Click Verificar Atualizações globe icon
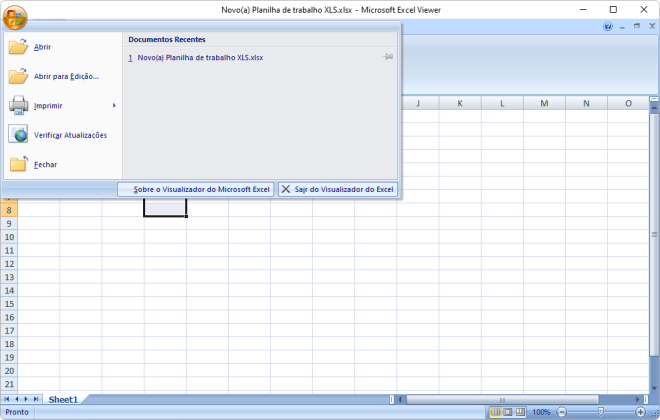The height and width of the screenshot is (420, 660). click(x=19, y=135)
